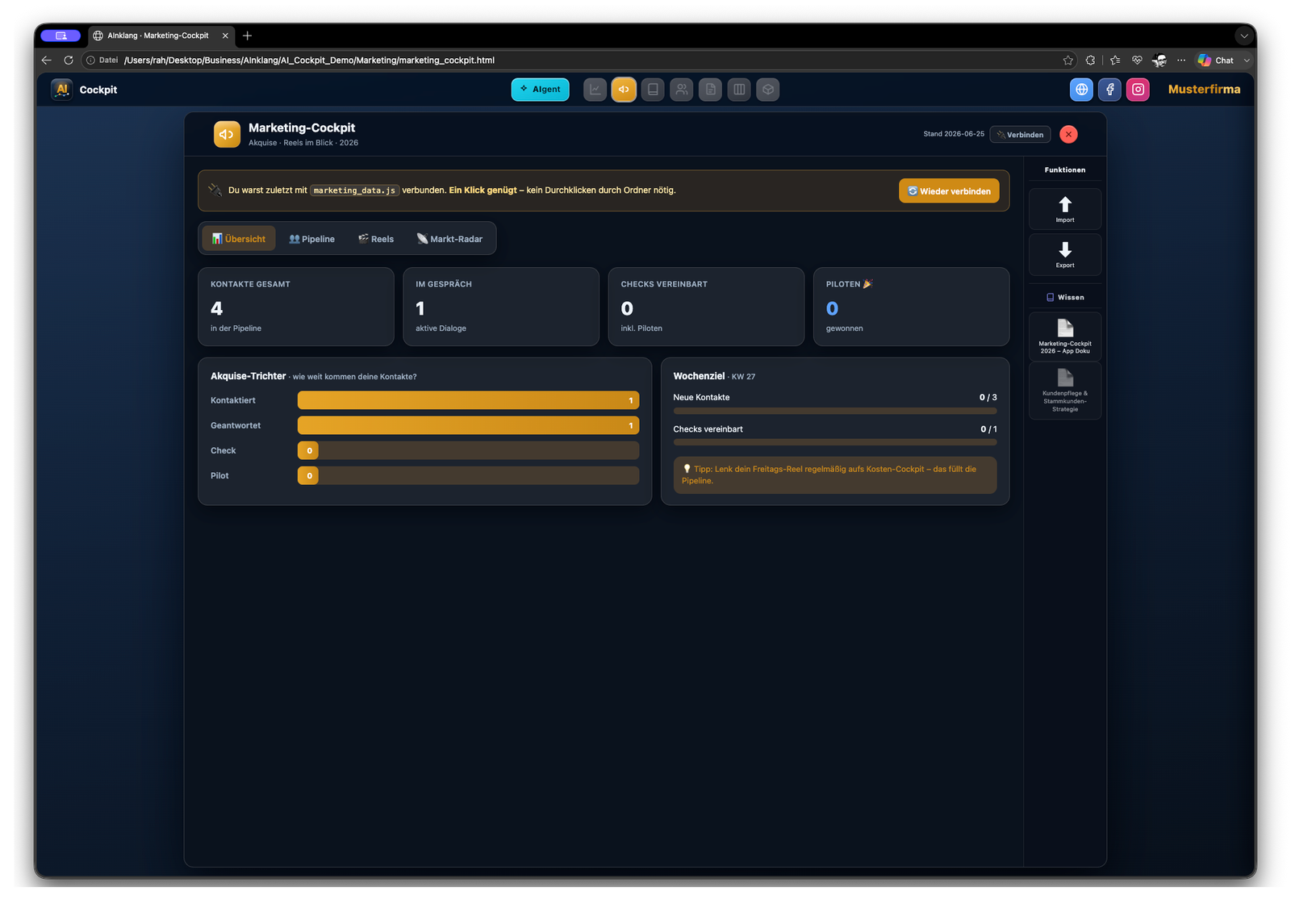Open browser favorites list icon
Screen dimensions: 1291x924
pos(1115,60)
